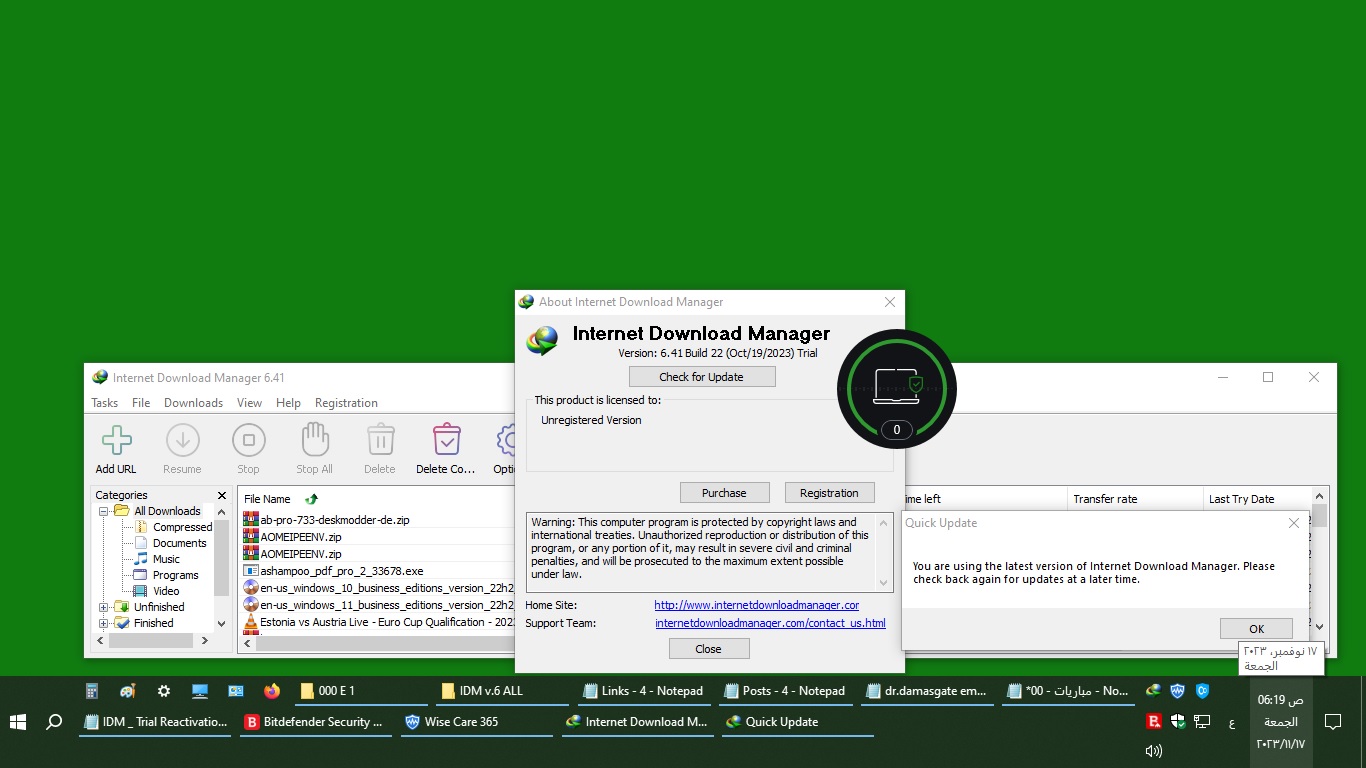
Task: Sort by the Last Try Date column
Action: pos(1241,499)
